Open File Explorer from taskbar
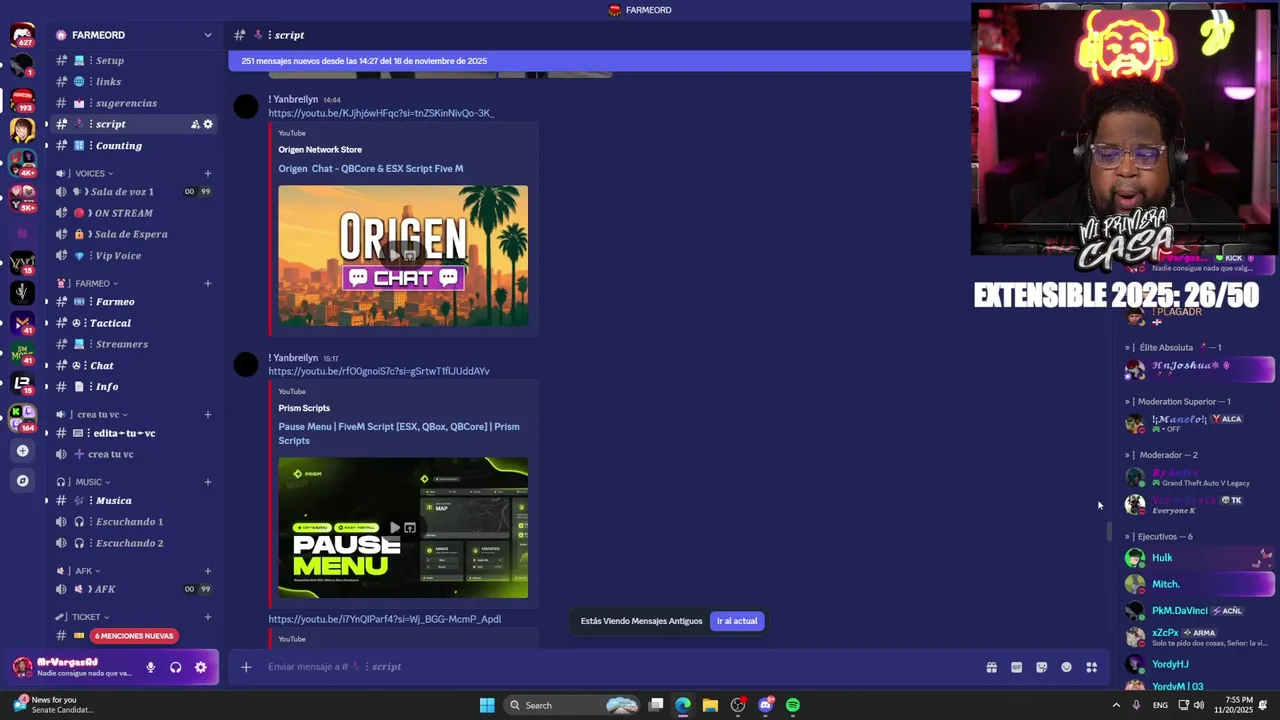 pos(710,705)
